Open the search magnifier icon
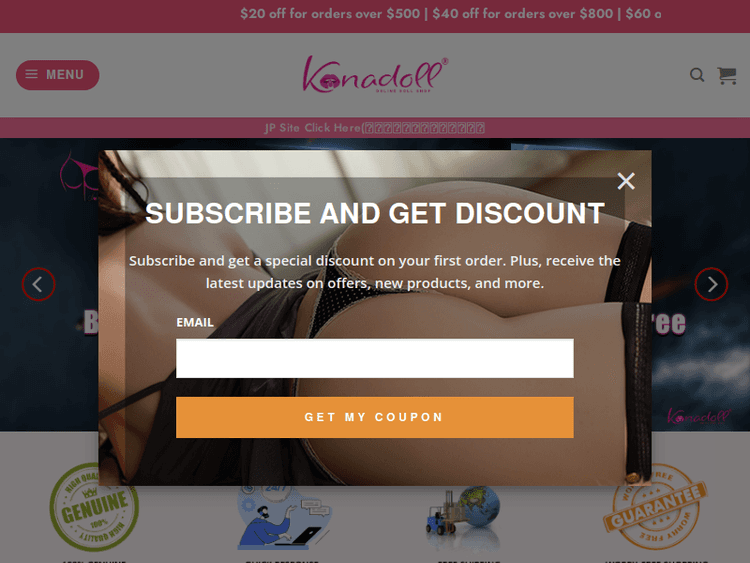This screenshot has width=750, height=563. click(x=697, y=75)
